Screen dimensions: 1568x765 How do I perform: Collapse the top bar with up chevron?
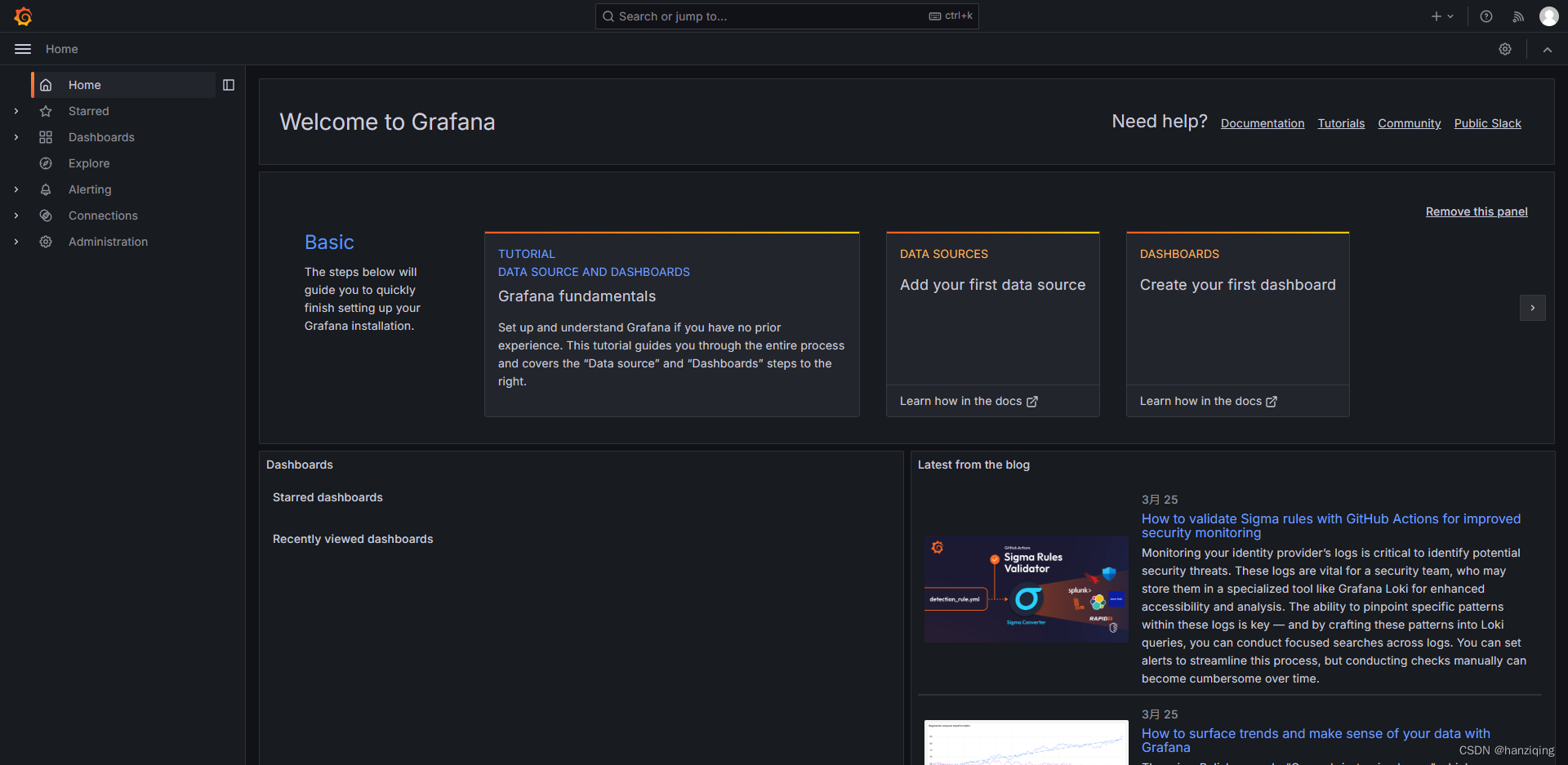pyautogui.click(x=1548, y=49)
